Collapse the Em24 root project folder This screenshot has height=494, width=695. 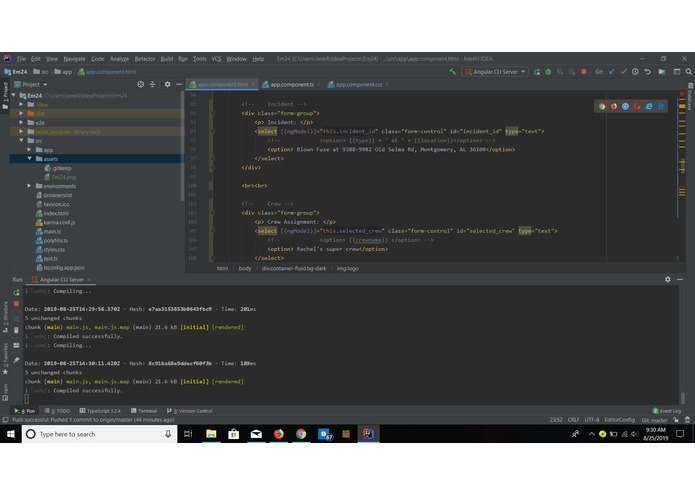(x=13, y=95)
